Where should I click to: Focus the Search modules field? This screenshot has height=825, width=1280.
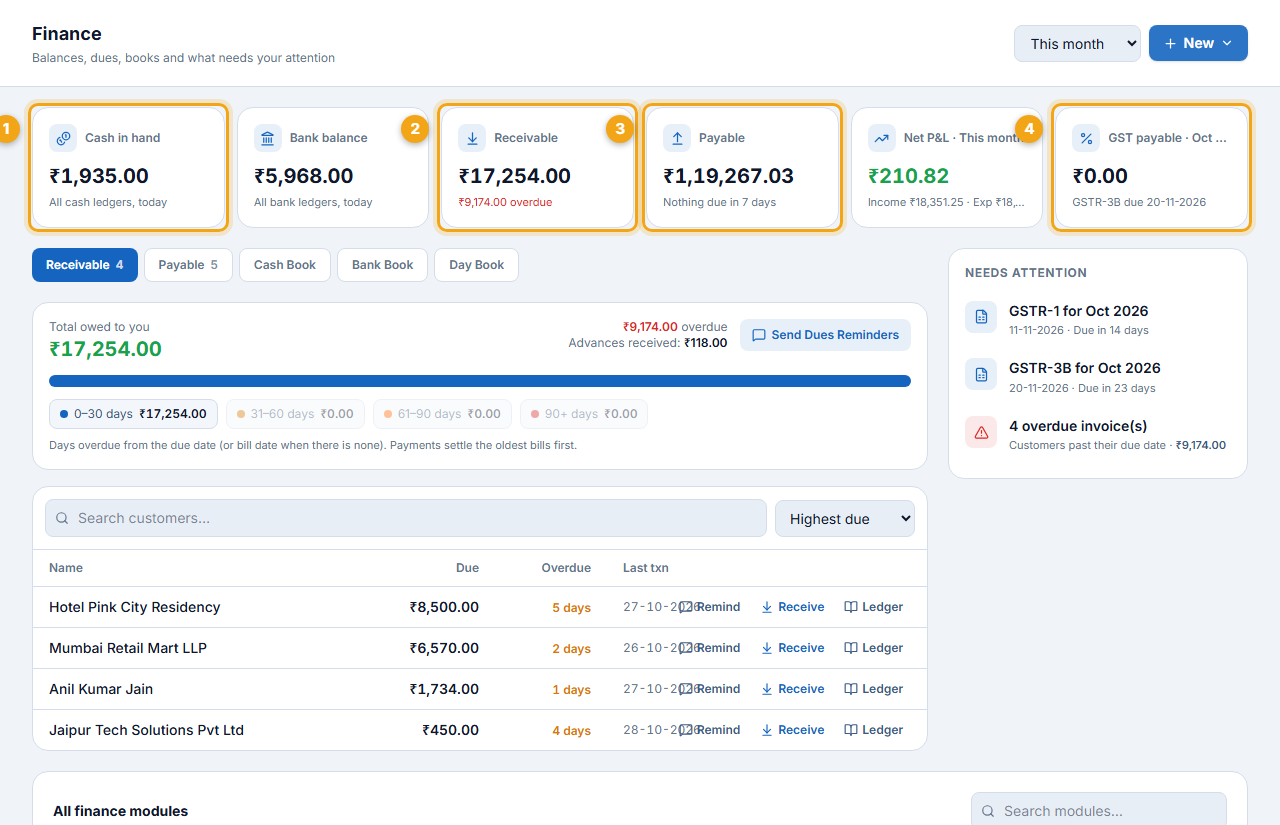point(1099,812)
